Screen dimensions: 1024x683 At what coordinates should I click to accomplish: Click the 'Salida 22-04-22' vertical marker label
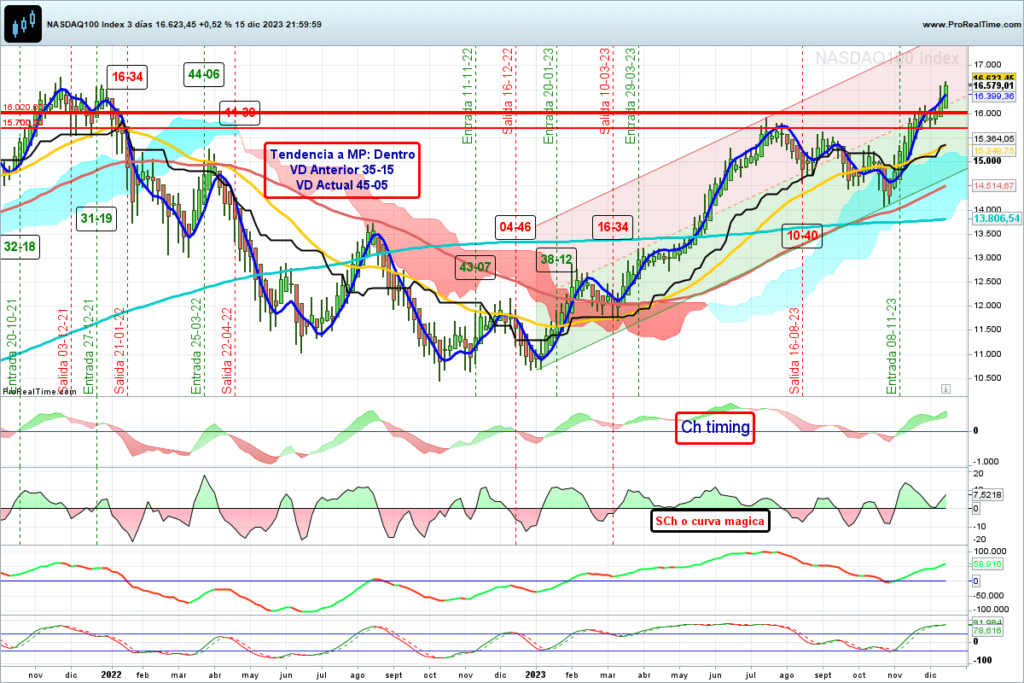point(227,351)
